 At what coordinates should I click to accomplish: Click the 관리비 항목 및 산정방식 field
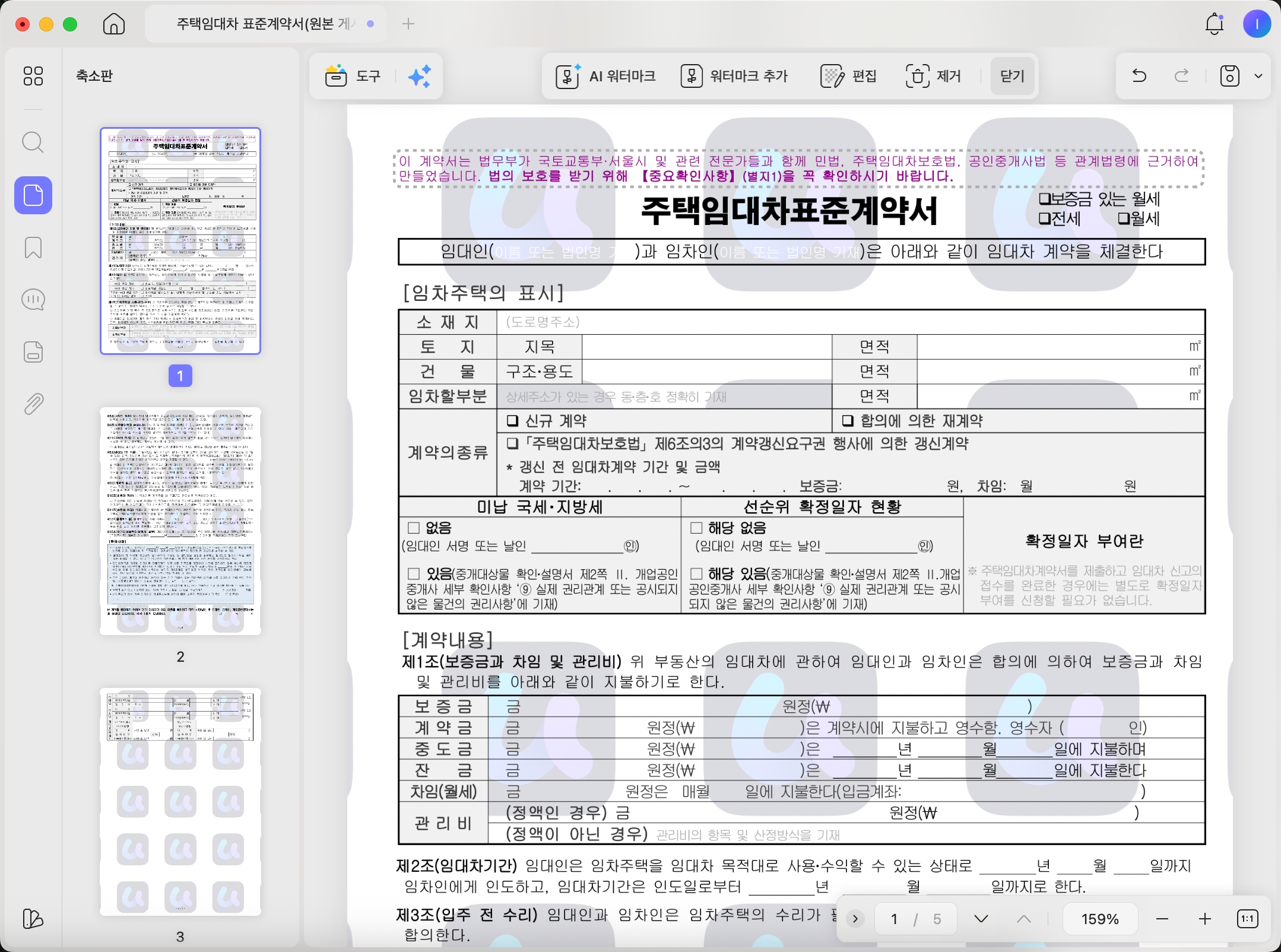tap(749, 835)
